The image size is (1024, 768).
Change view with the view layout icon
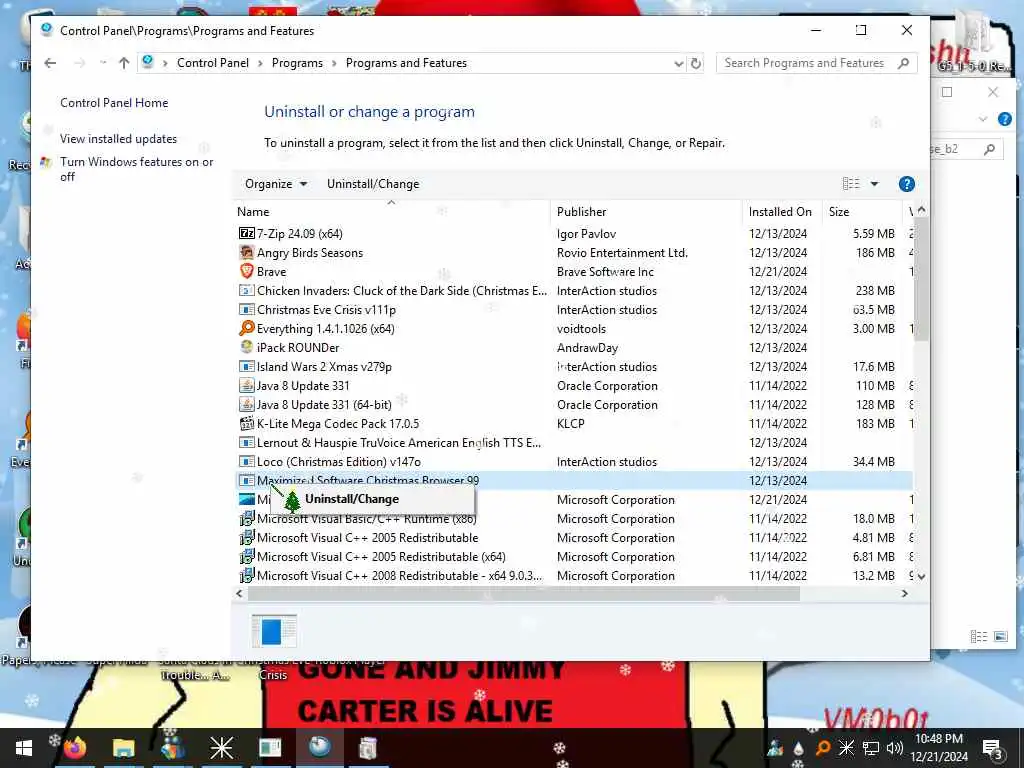(x=851, y=184)
